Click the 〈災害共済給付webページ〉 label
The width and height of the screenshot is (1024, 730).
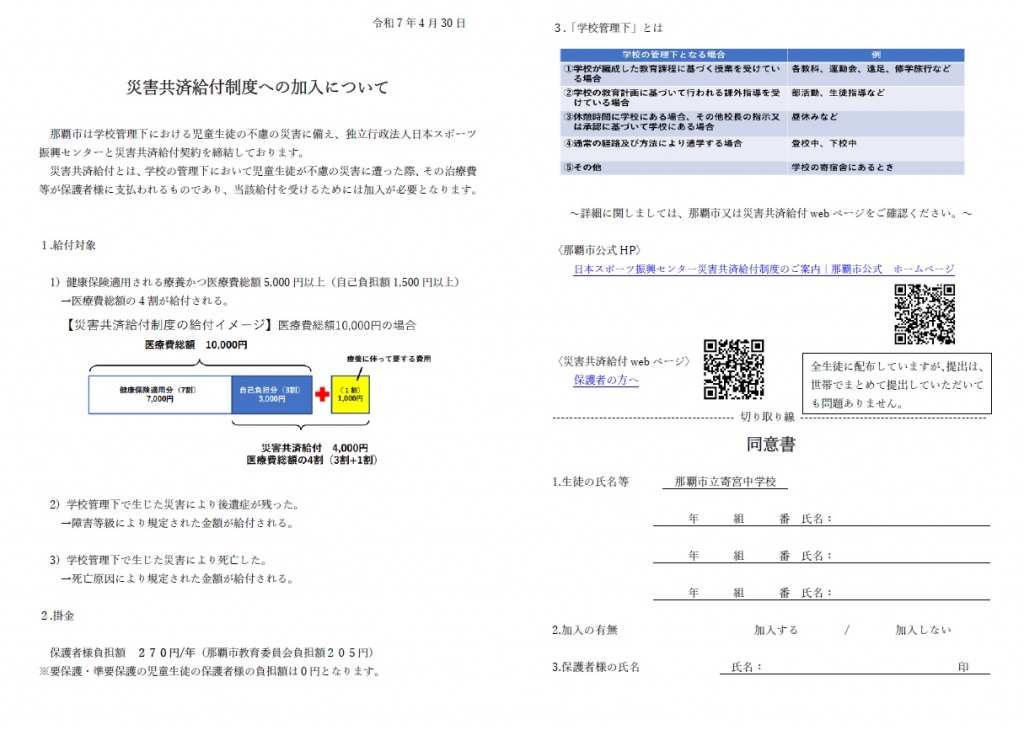click(x=624, y=361)
